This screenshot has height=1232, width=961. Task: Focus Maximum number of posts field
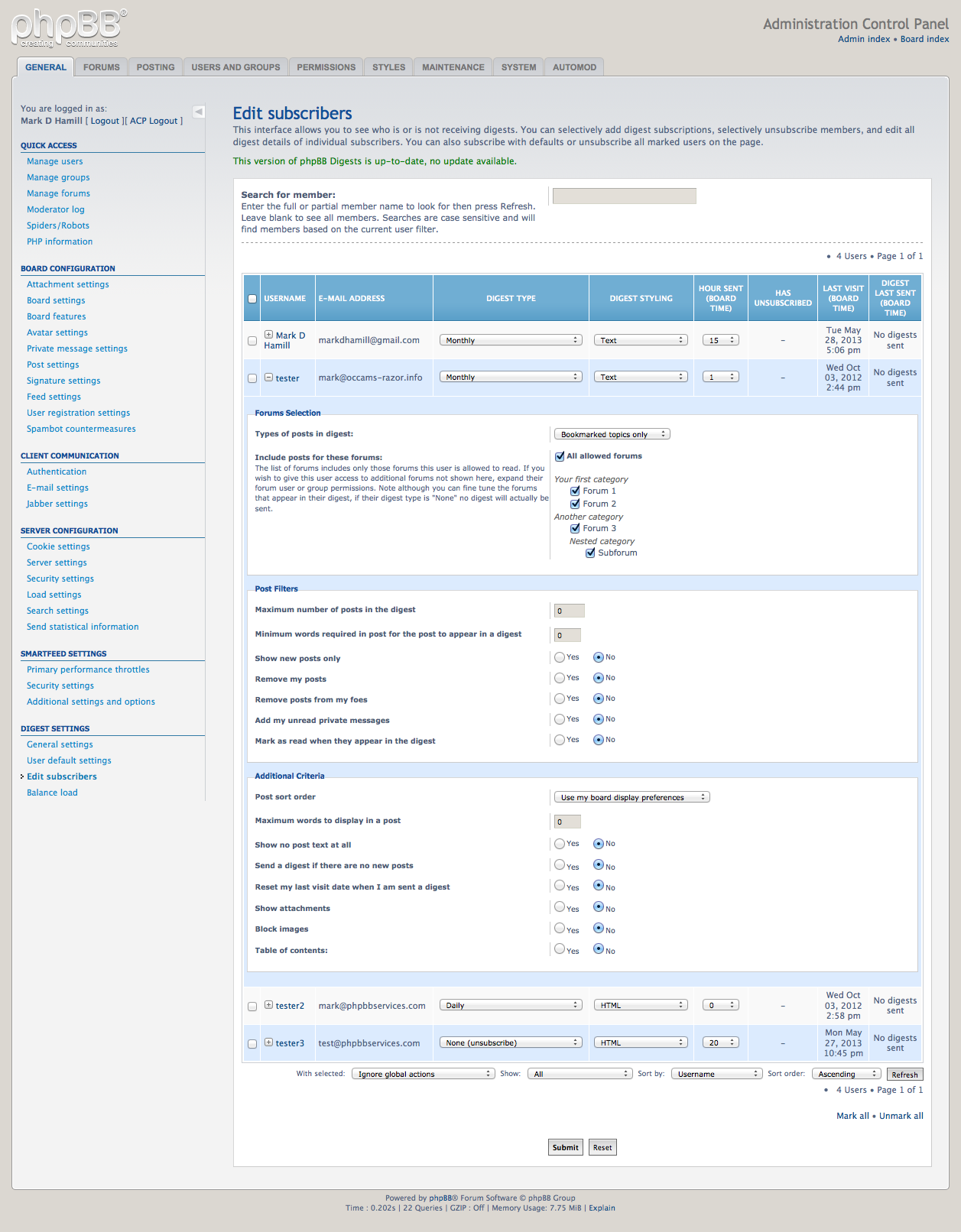(570, 611)
